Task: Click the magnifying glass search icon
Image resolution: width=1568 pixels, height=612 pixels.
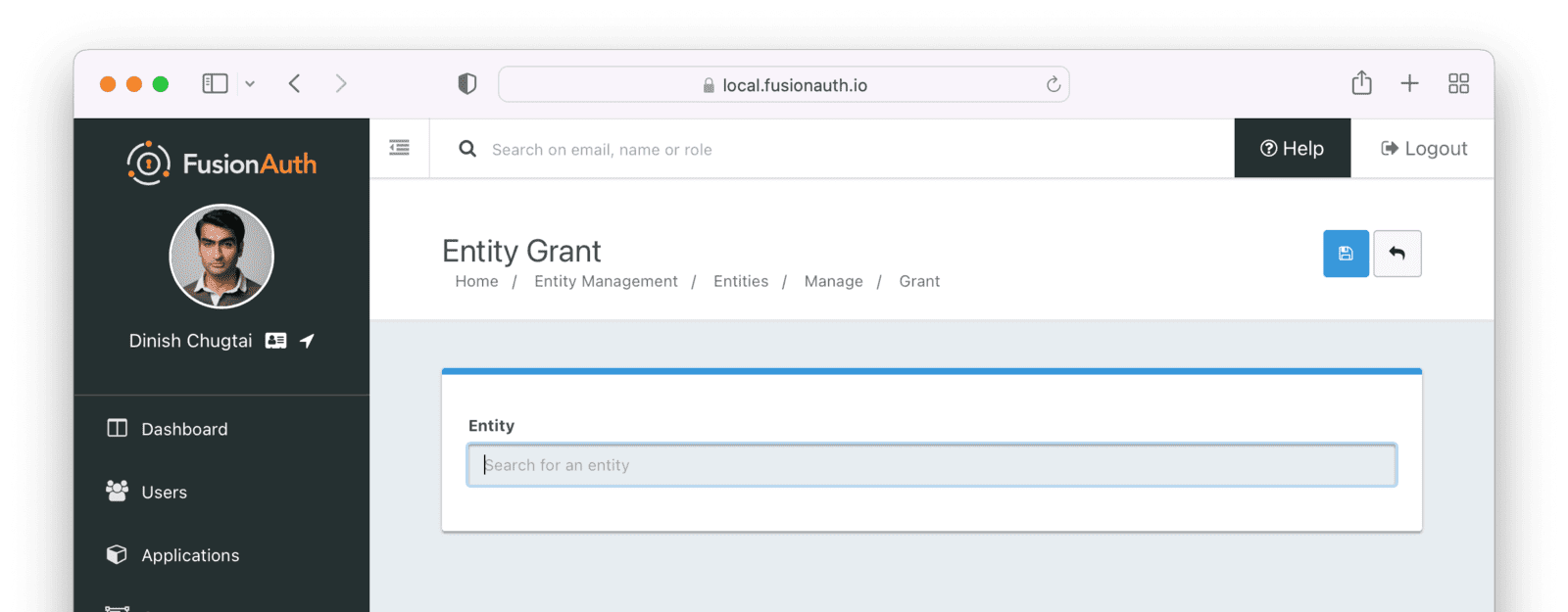Action: [467, 149]
